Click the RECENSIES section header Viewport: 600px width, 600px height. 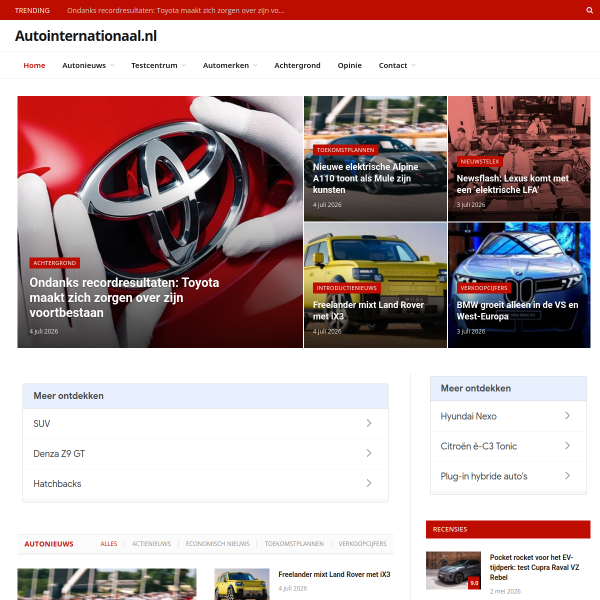(508, 530)
